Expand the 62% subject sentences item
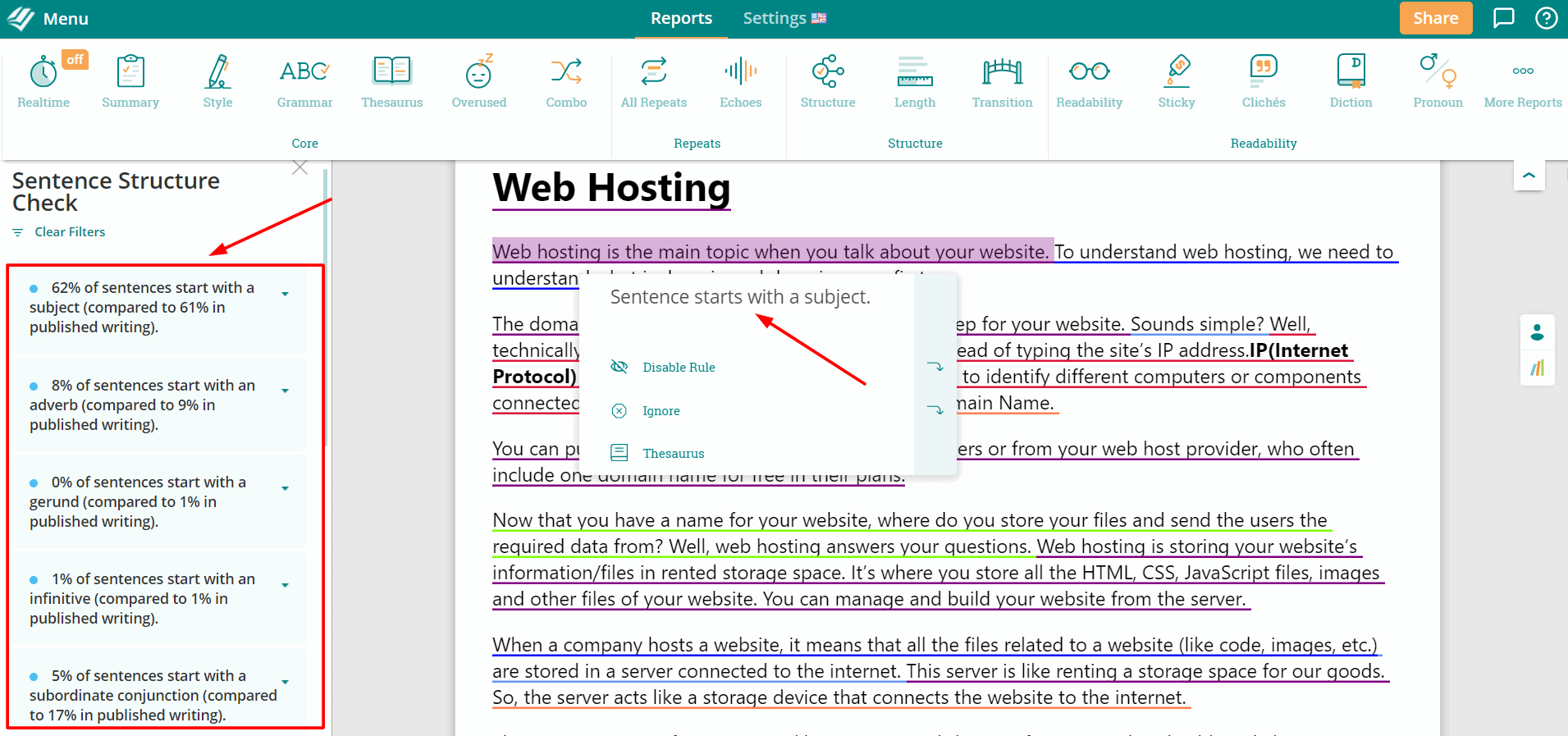This screenshot has width=1568, height=736. point(285,294)
